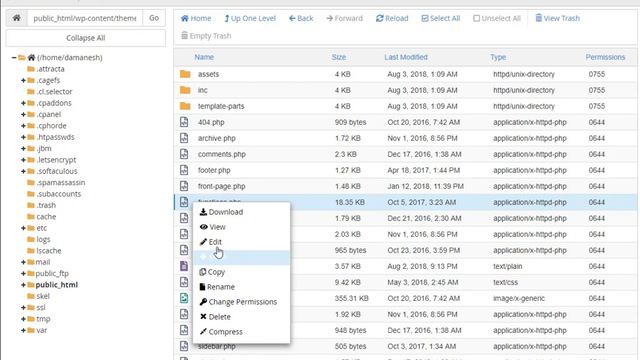
Task: Click the 18.35 KB size cell
Action: [349, 202]
